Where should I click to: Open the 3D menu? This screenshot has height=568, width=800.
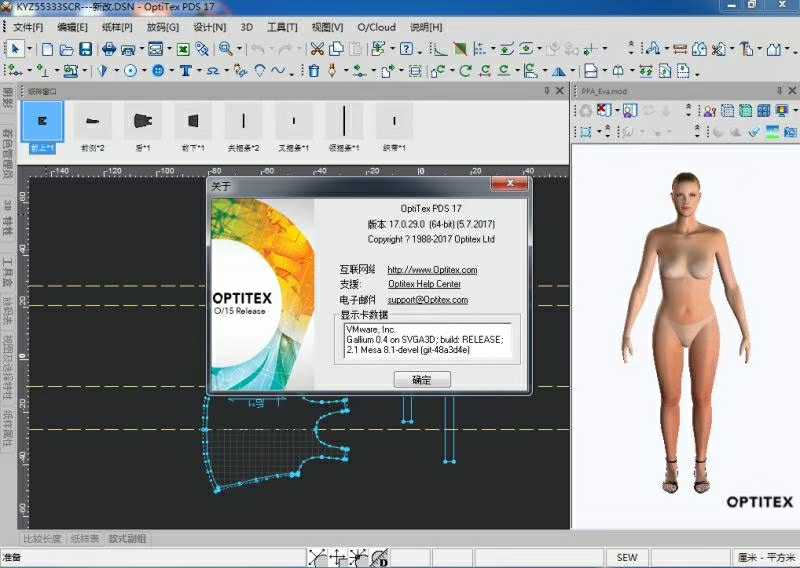[x=246, y=27]
